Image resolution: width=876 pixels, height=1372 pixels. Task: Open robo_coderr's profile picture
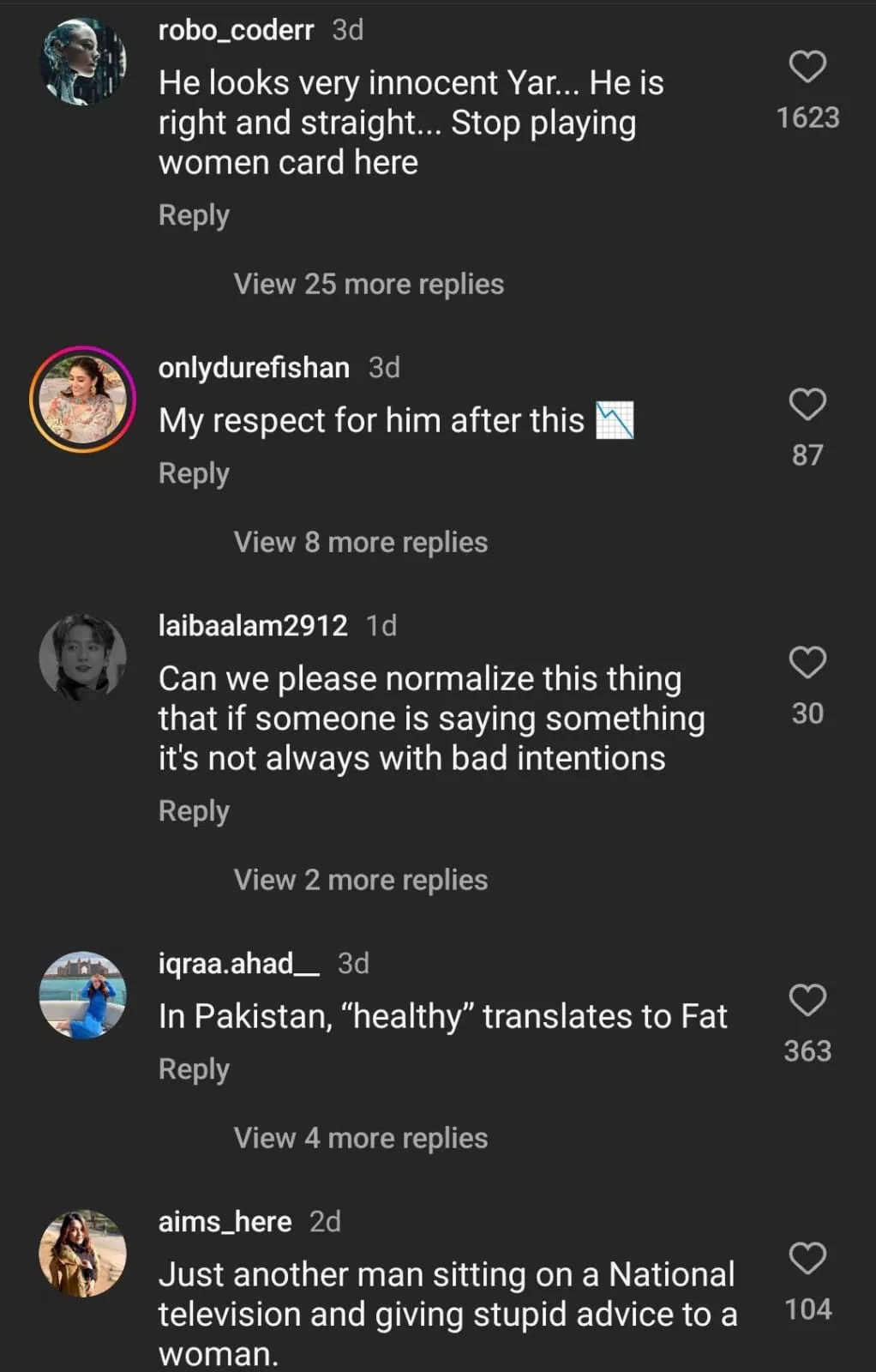coord(83,63)
